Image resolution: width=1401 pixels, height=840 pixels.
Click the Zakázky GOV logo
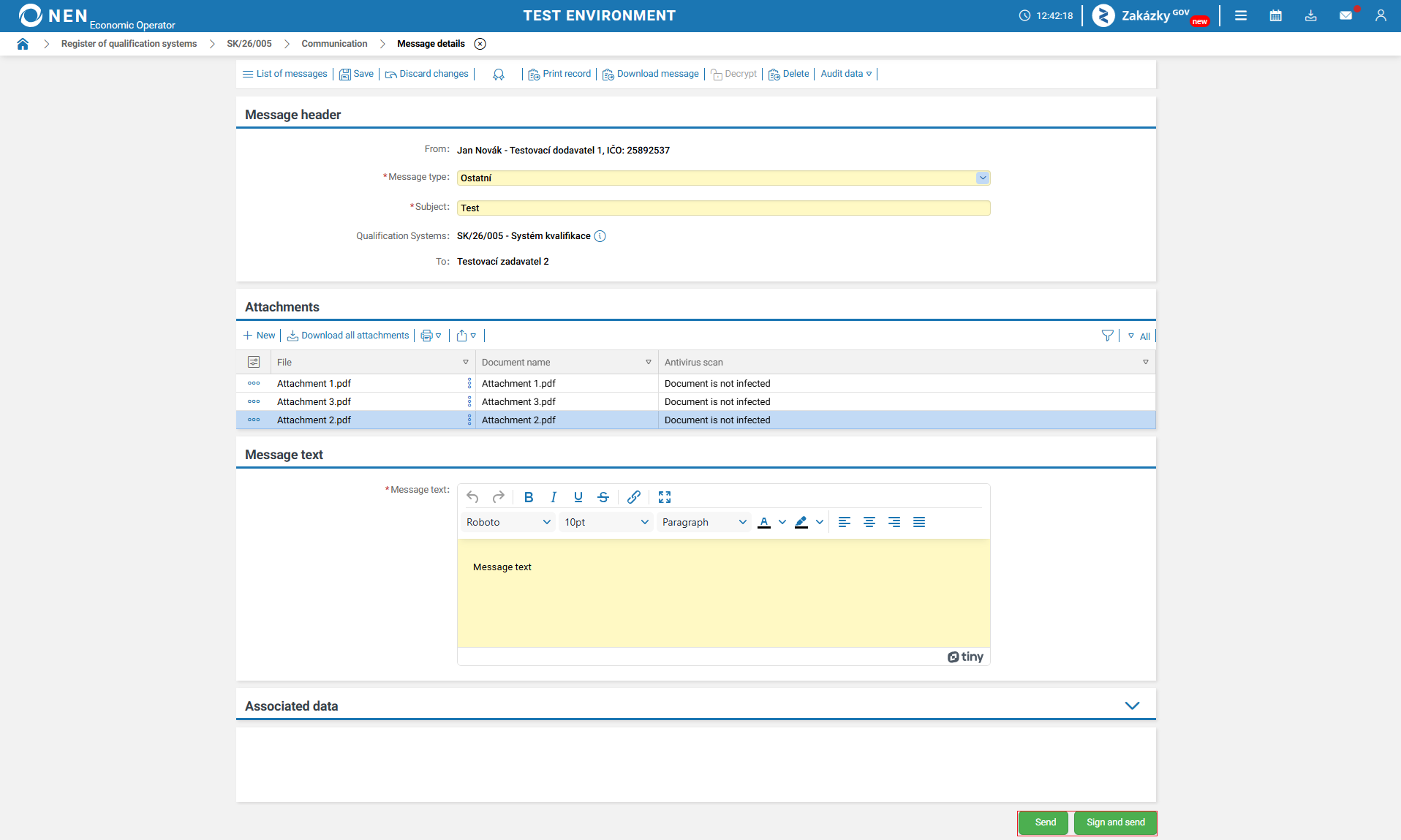point(1150,15)
